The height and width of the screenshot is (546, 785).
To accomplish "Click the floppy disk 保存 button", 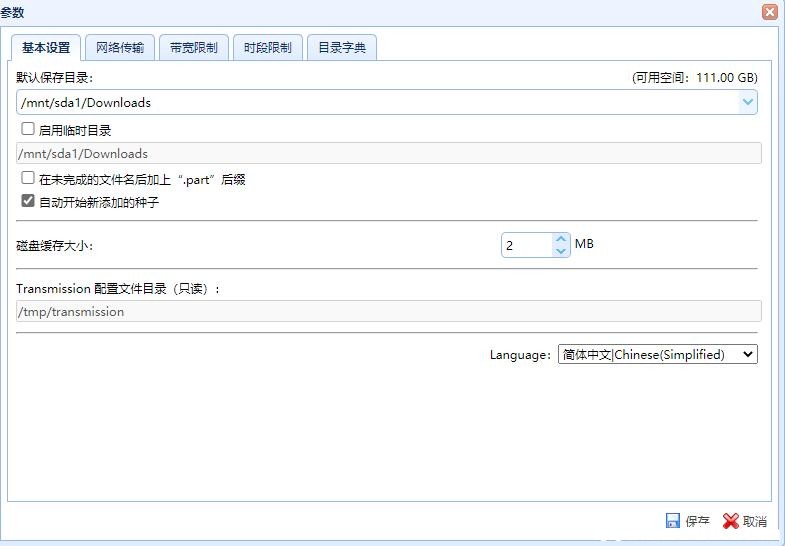I will coord(688,521).
